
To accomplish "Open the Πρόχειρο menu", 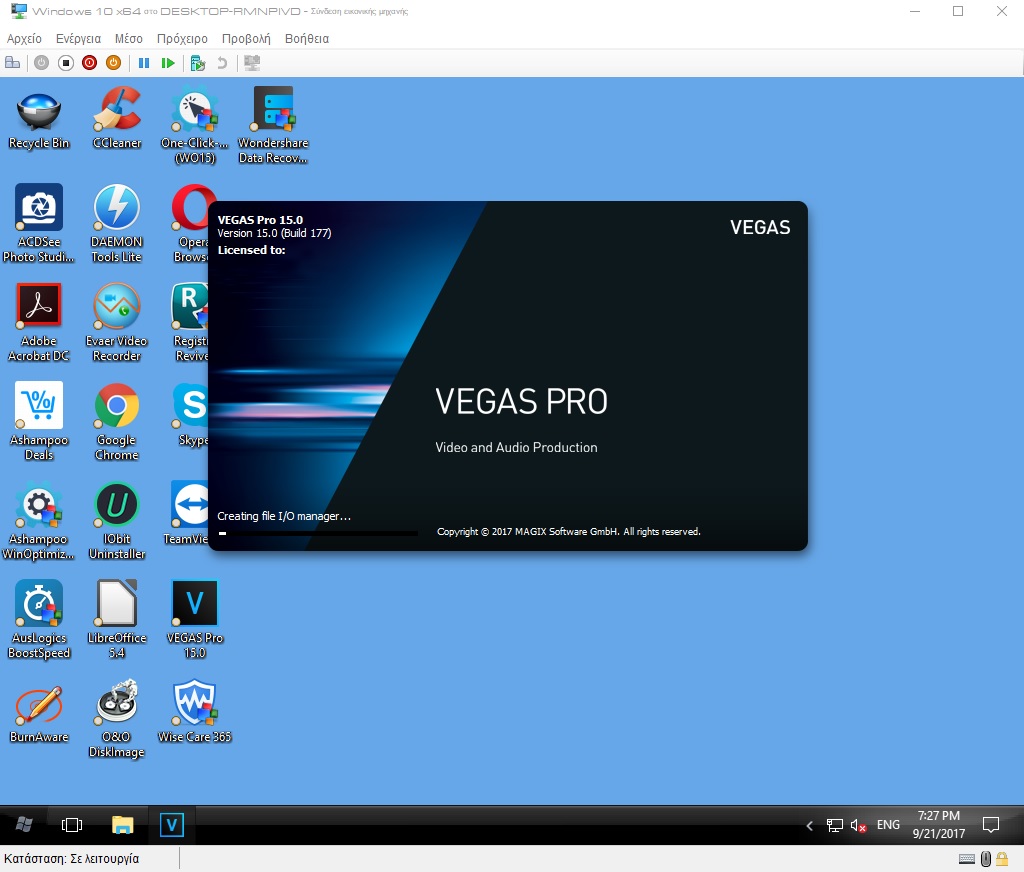I will click(x=182, y=39).
